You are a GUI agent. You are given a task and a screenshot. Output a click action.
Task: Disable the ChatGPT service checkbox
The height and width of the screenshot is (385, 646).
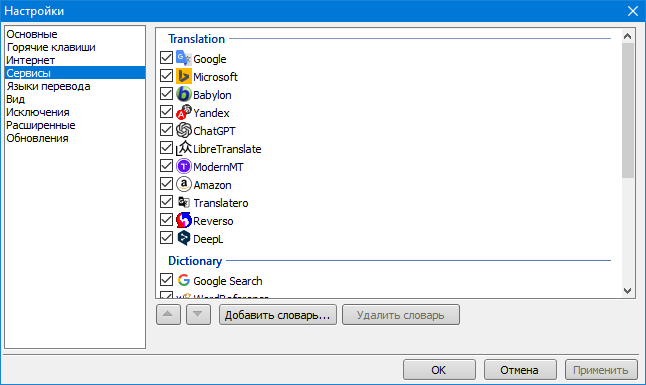pos(166,130)
